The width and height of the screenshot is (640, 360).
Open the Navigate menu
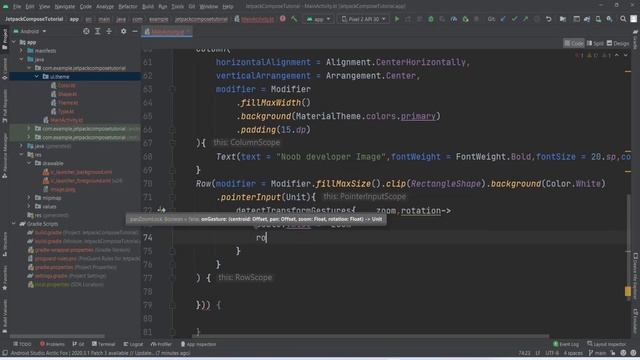pyautogui.click(x=64, y=7)
